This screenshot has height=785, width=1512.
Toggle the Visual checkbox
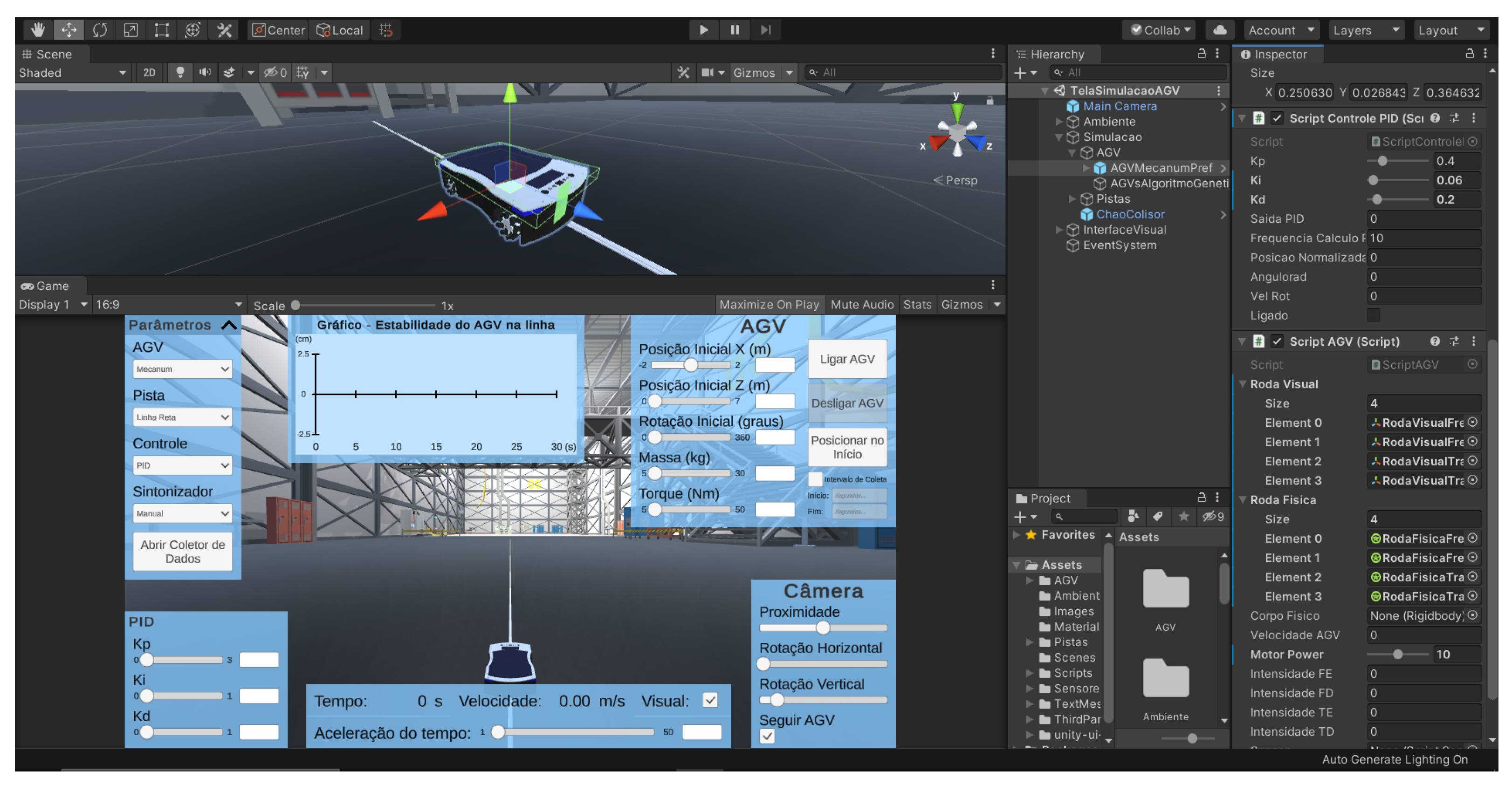pos(710,701)
